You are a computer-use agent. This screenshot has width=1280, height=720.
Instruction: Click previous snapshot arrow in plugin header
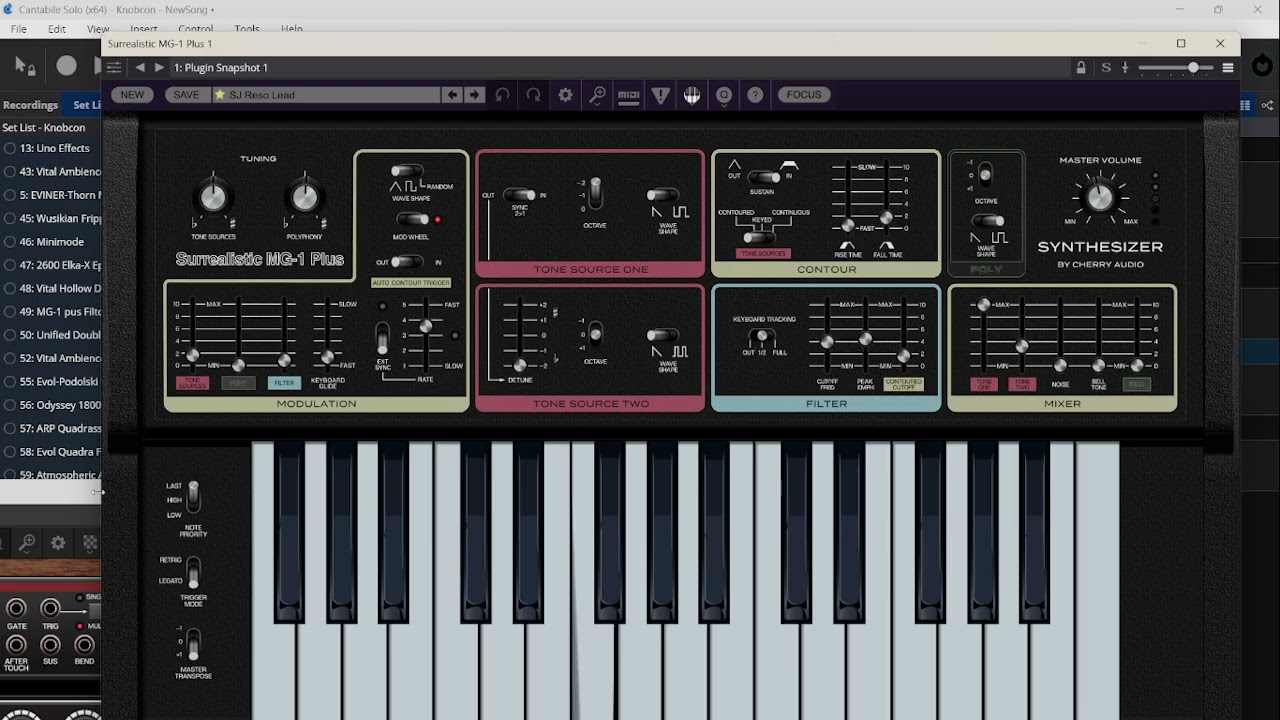pos(140,68)
